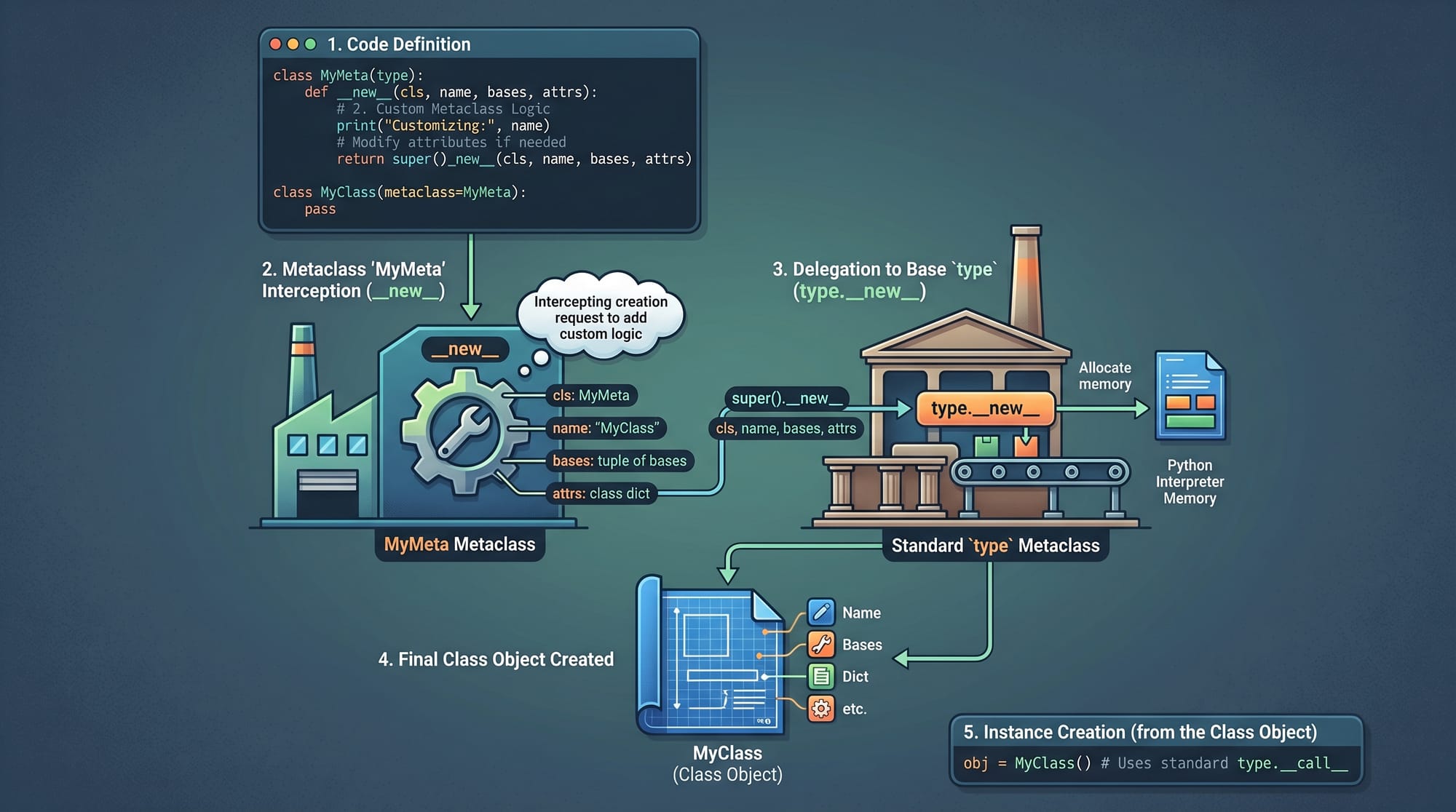Click the 'class MyMeta(type):' code line
The width and height of the screenshot is (1456, 812).
point(348,75)
